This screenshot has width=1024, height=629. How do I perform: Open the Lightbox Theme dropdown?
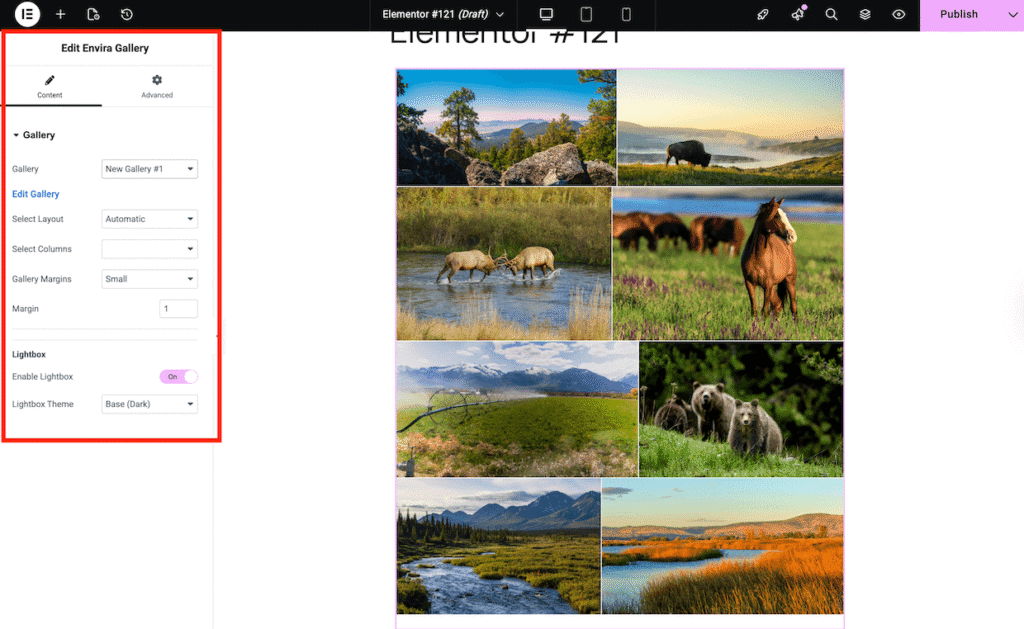[x=149, y=403]
